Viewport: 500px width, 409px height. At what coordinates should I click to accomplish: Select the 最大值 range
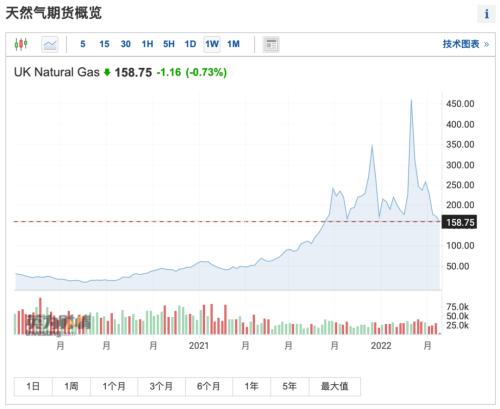(x=335, y=387)
